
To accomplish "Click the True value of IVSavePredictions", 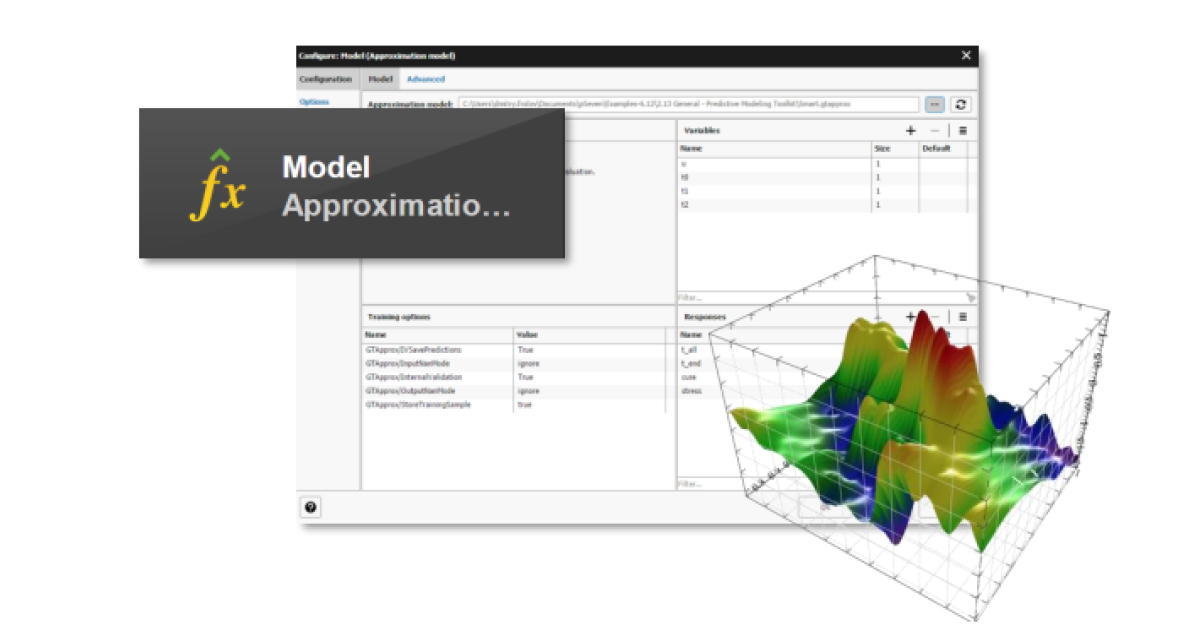I will pyautogui.click(x=525, y=350).
